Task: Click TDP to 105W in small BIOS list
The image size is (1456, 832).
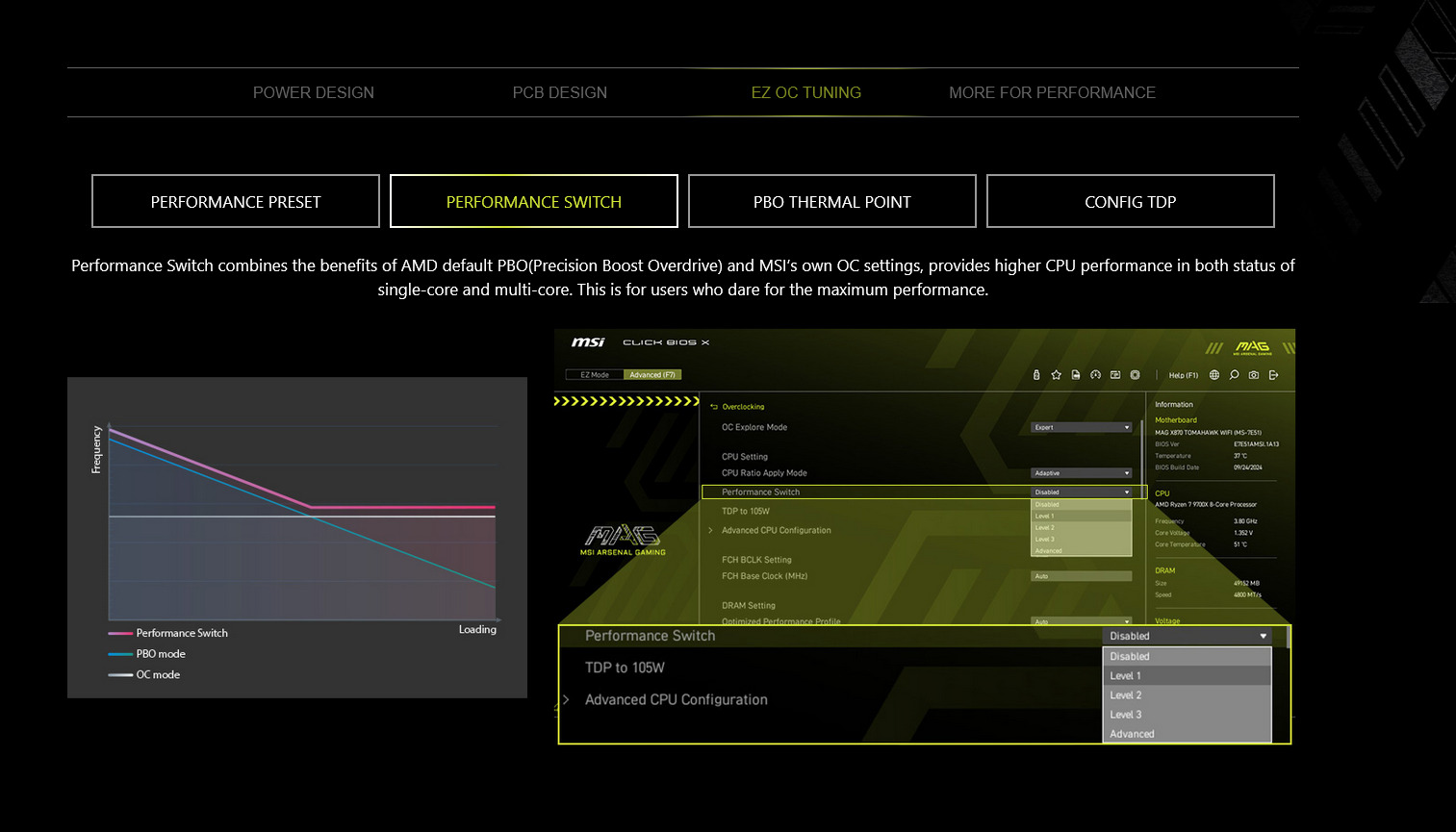Action: click(x=746, y=511)
